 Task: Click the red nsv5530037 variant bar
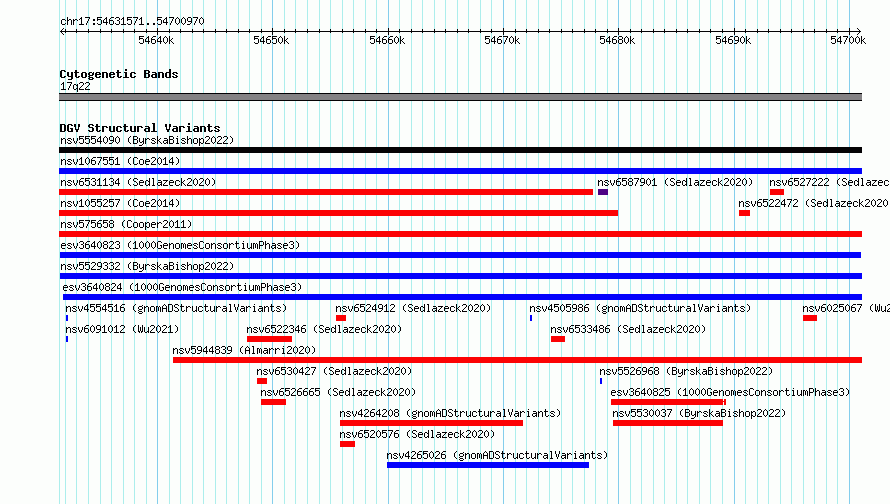click(x=668, y=423)
